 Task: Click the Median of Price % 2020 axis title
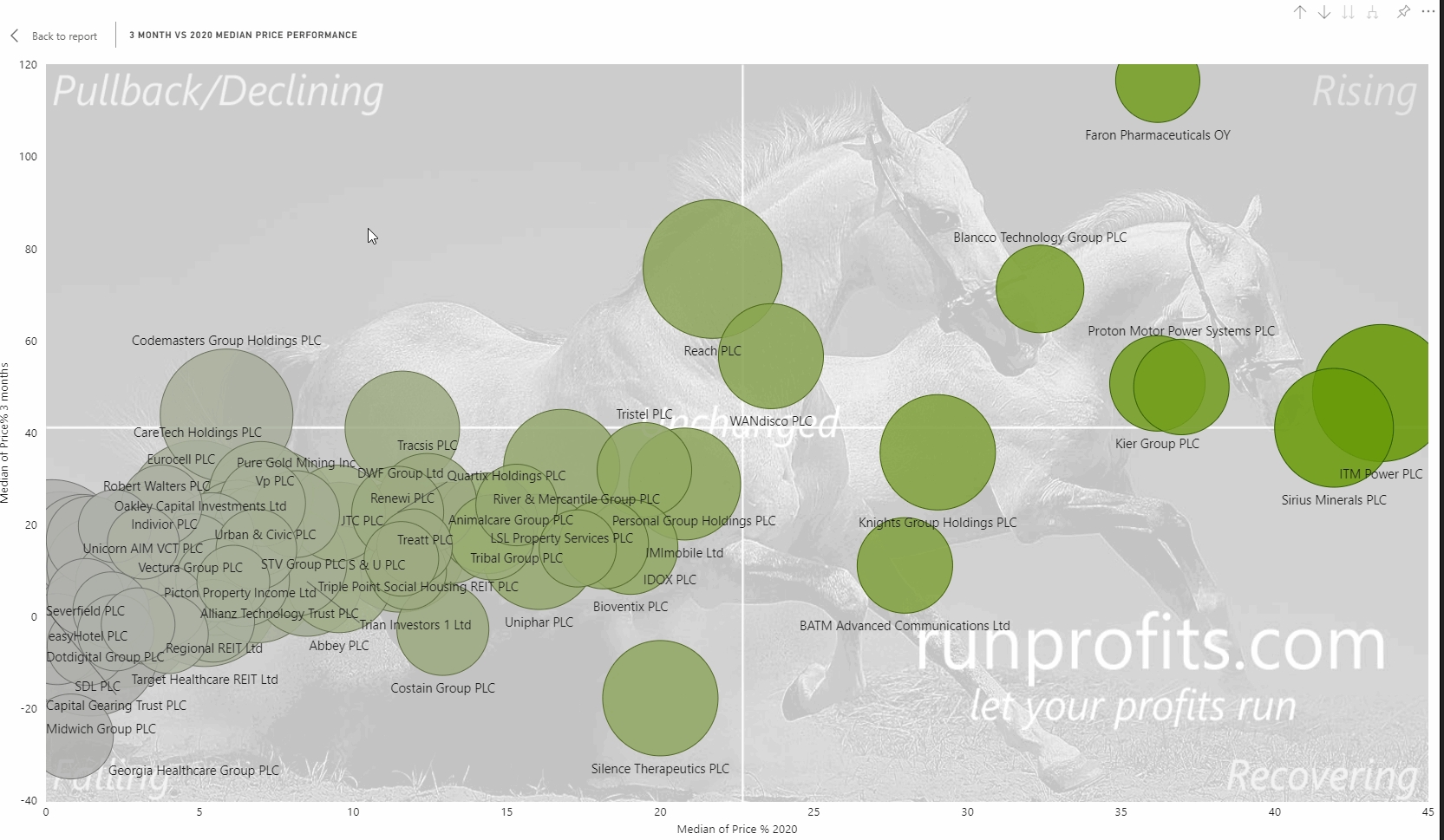tap(737, 829)
